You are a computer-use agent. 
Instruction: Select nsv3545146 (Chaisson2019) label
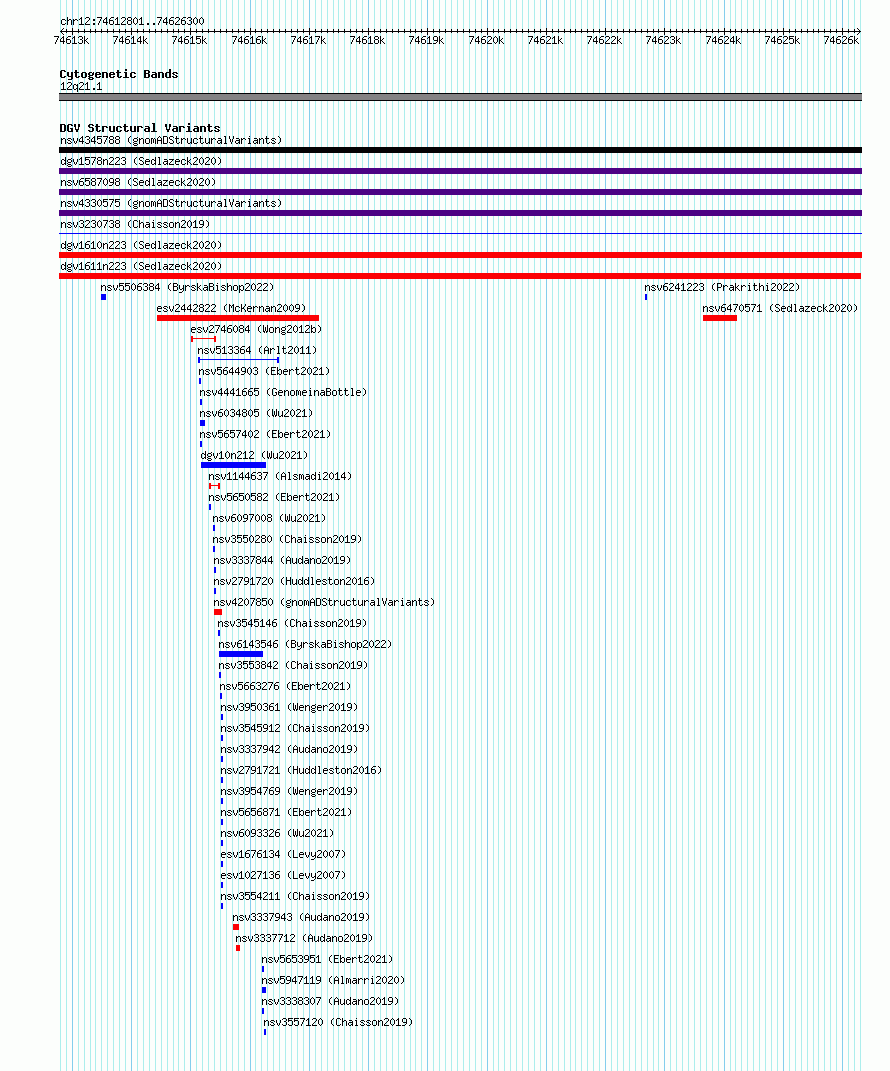point(292,624)
